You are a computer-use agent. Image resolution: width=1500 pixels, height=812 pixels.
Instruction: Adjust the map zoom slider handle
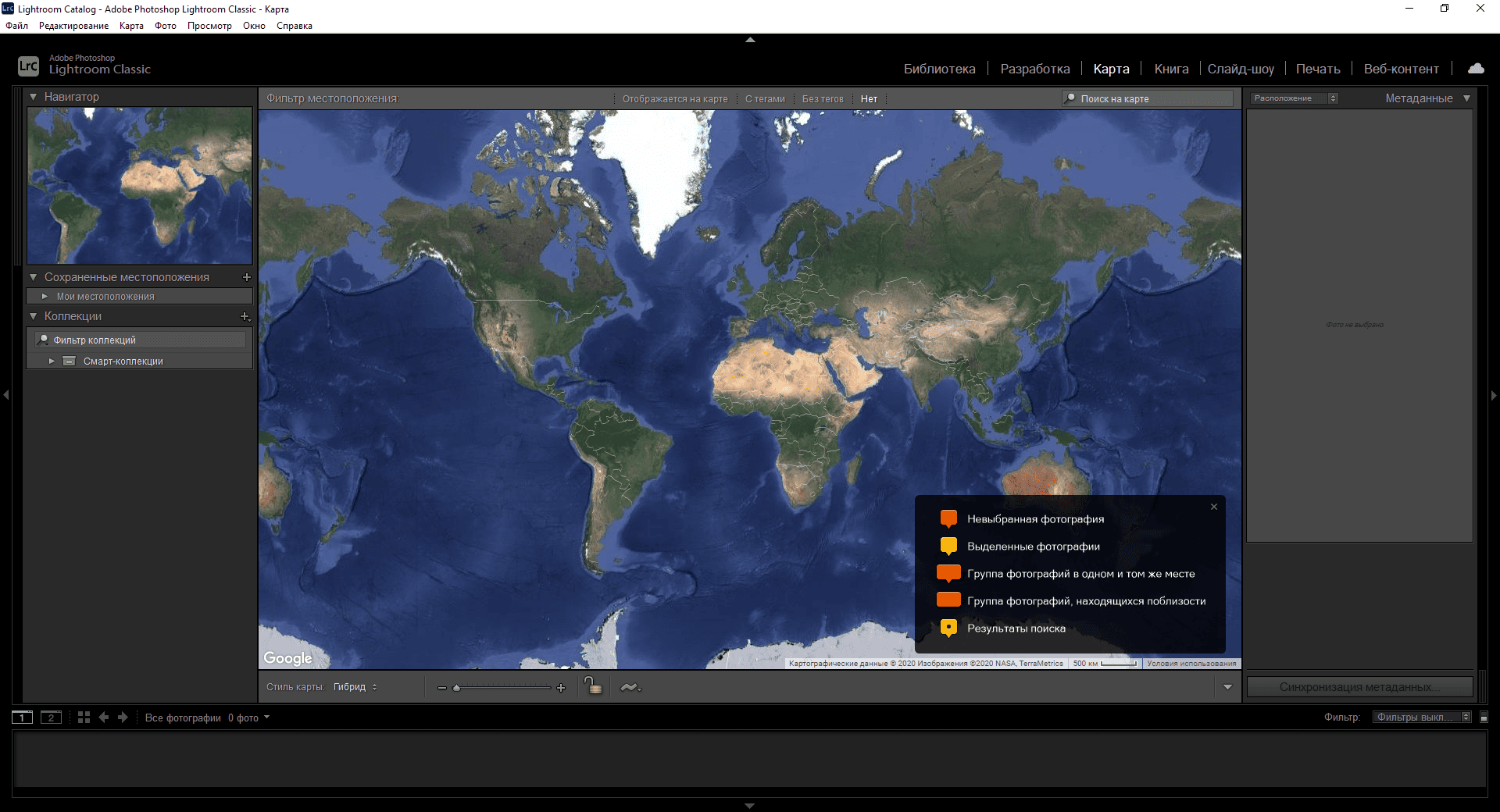pyautogui.click(x=457, y=688)
